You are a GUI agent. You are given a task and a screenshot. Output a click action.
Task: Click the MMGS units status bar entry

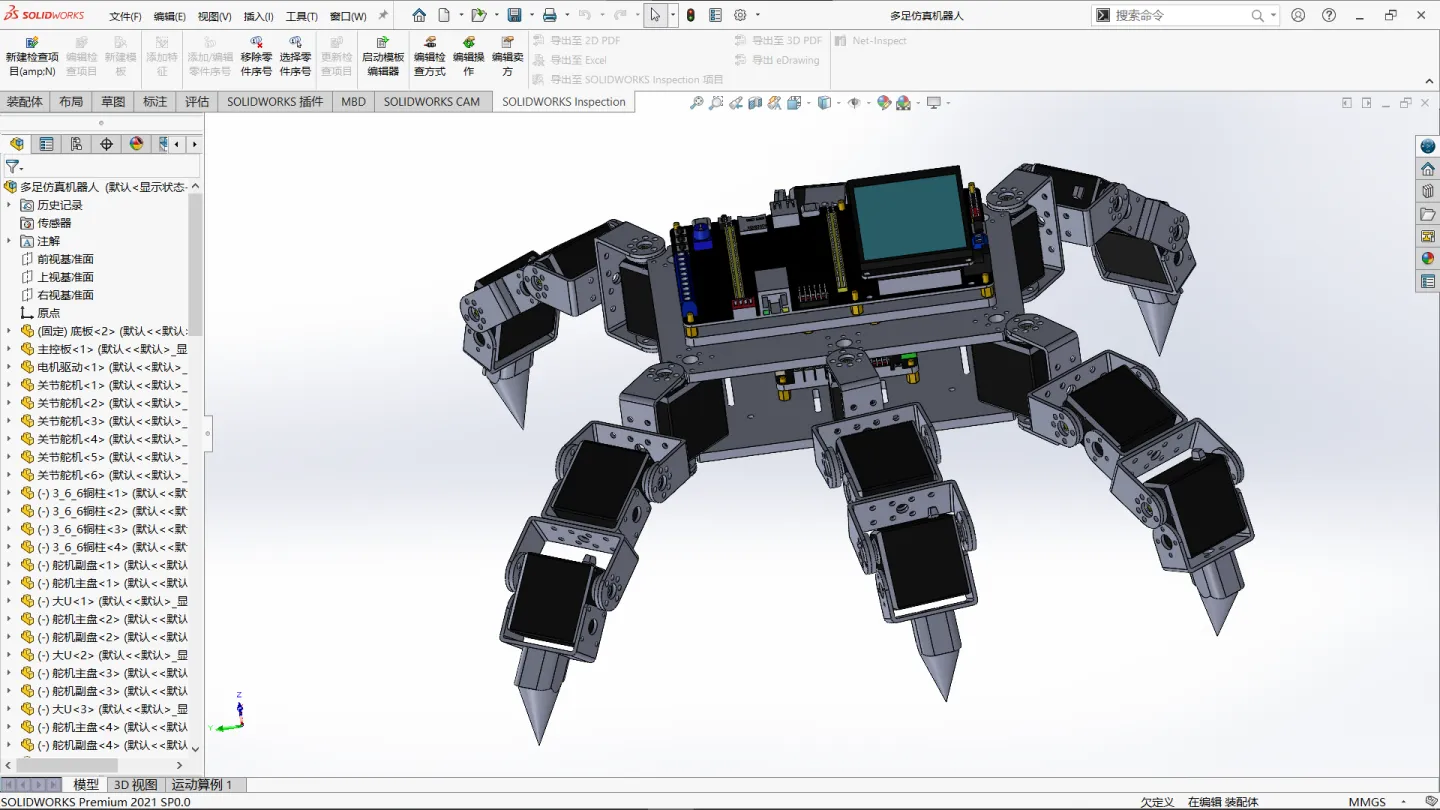click(1367, 802)
